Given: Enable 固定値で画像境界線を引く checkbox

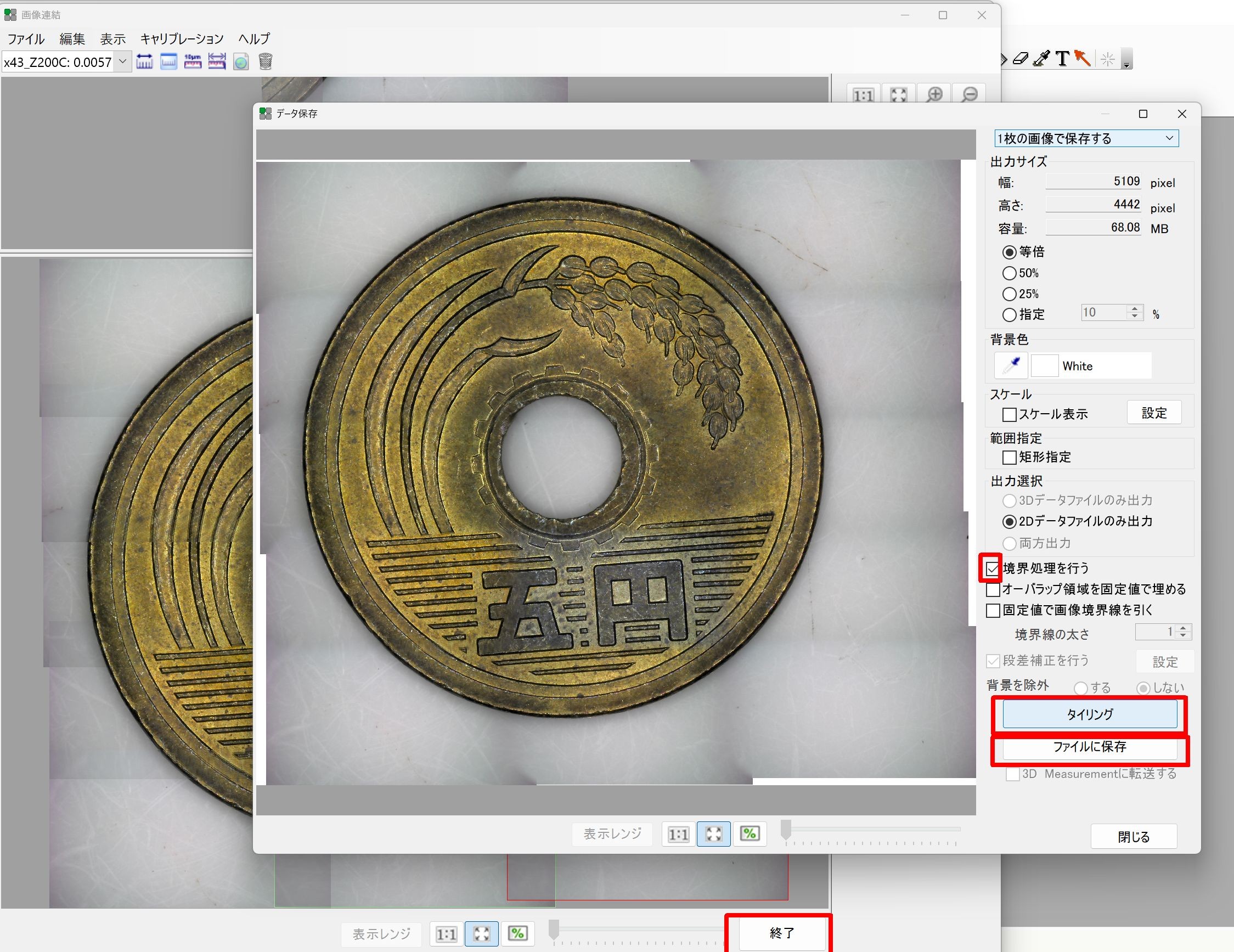Looking at the screenshot, I should pyautogui.click(x=993, y=611).
